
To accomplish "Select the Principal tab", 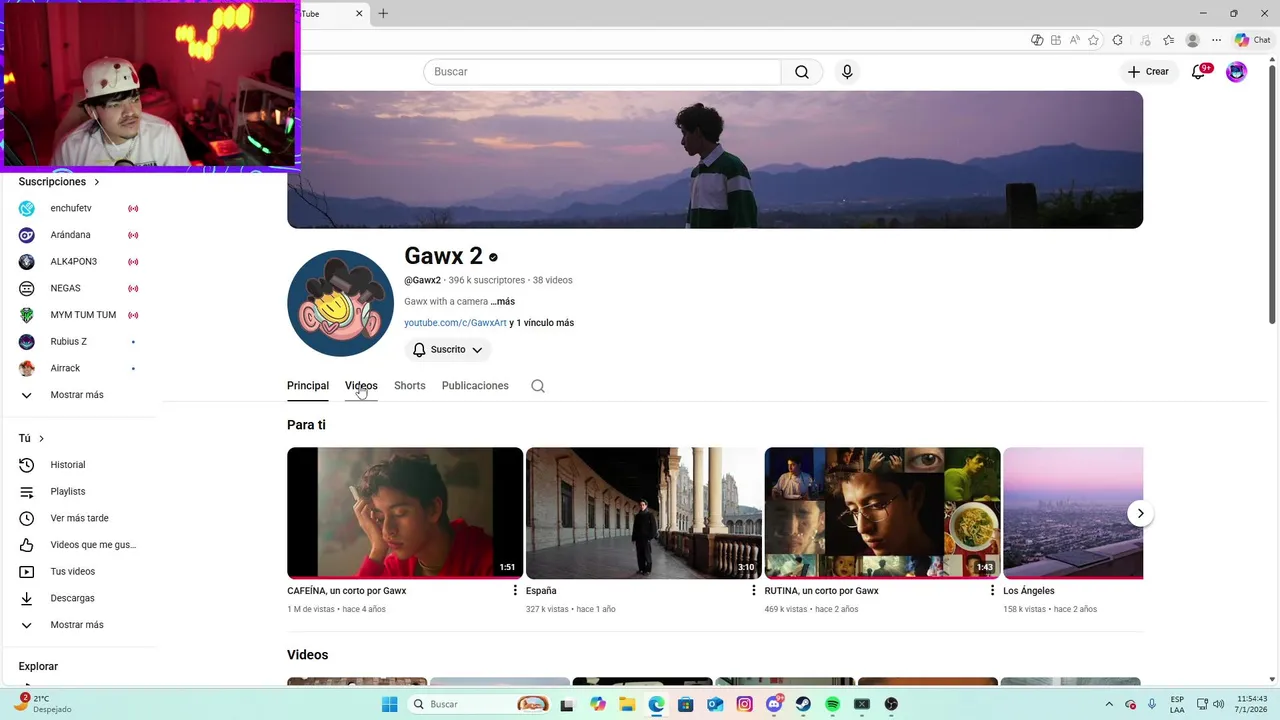I will pyautogui.click(x=308, y=386).
